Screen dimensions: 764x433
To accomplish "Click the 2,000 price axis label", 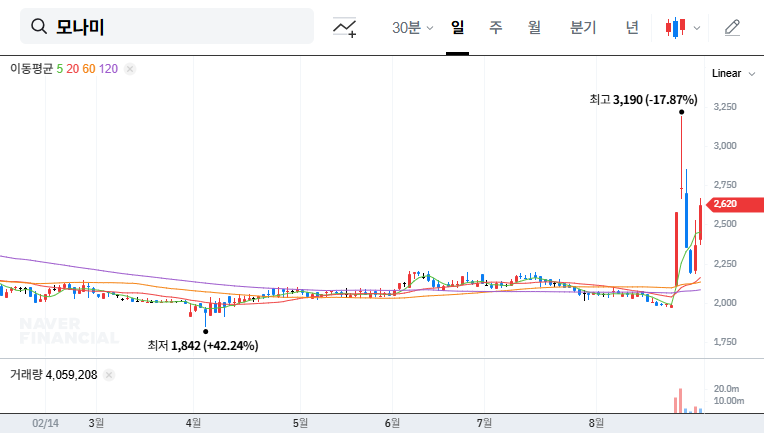I will point(725,303).
